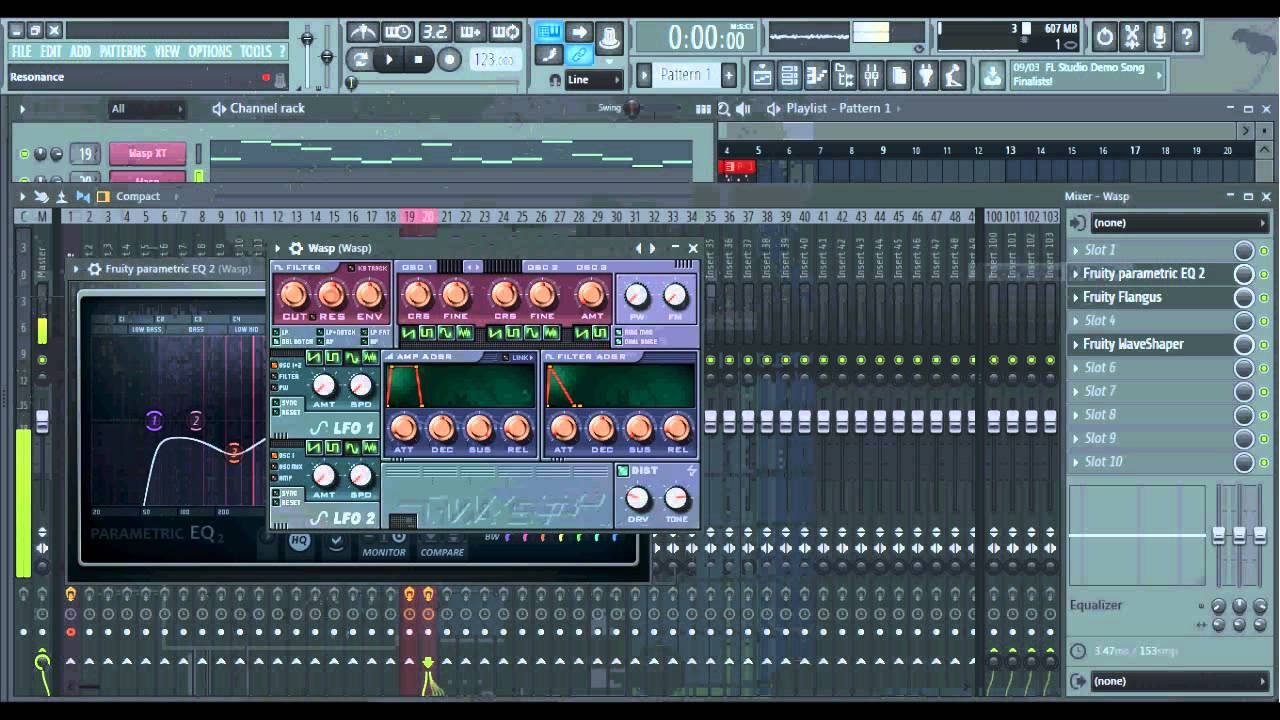This screenshot has height=720, width=1280.
Task: Expand Fruity parametric EQ 2 slot arrow
Action: pyautogui.click(x=1076, y=274)
